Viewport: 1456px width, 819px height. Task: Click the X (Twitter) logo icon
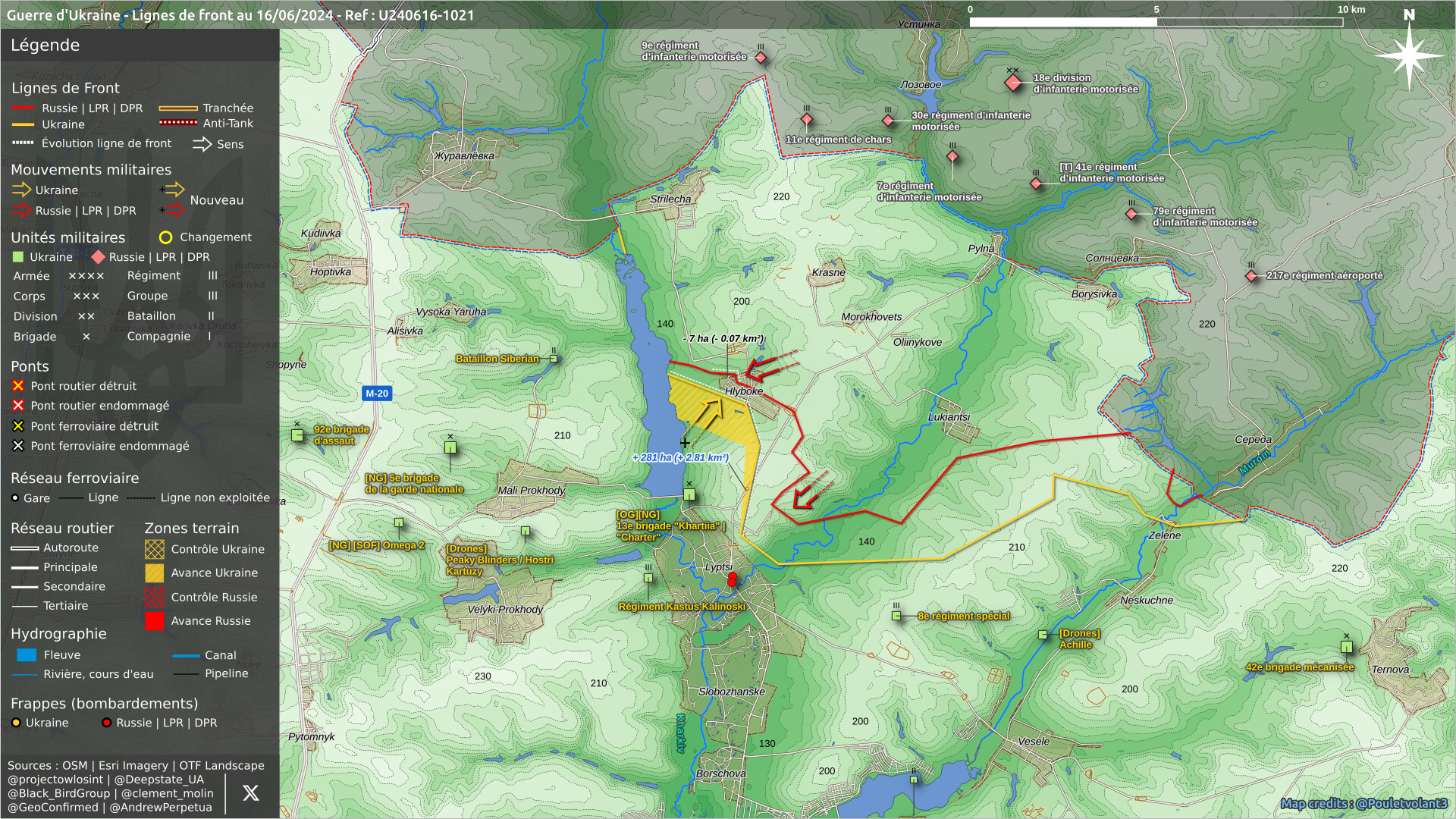tap(250, 793)
